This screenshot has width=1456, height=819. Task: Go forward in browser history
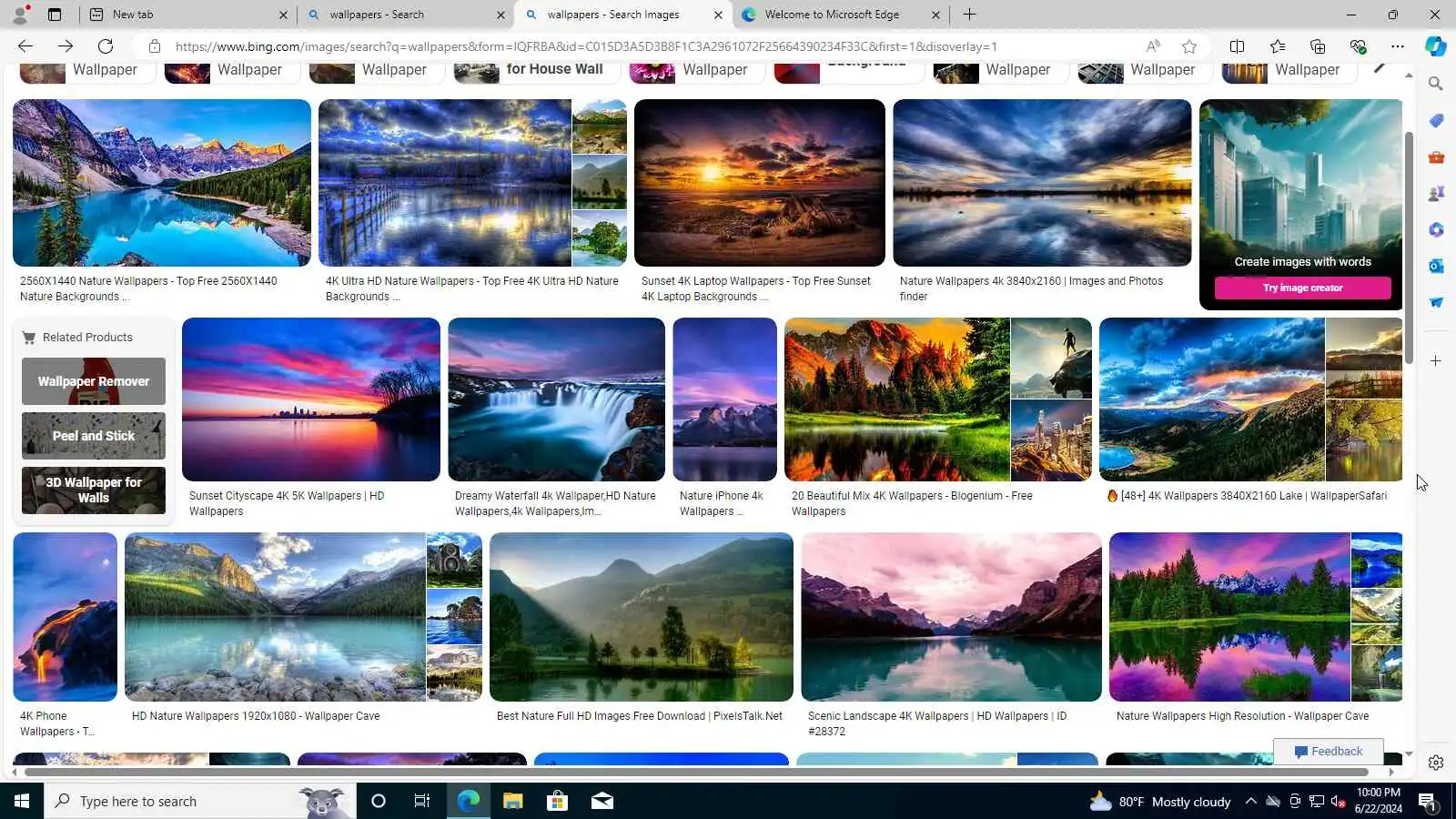coord(66,46)
